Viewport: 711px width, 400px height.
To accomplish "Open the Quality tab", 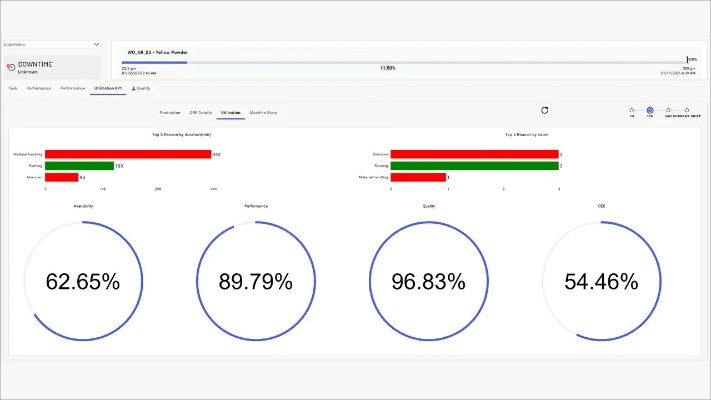I will pos(143,88).
